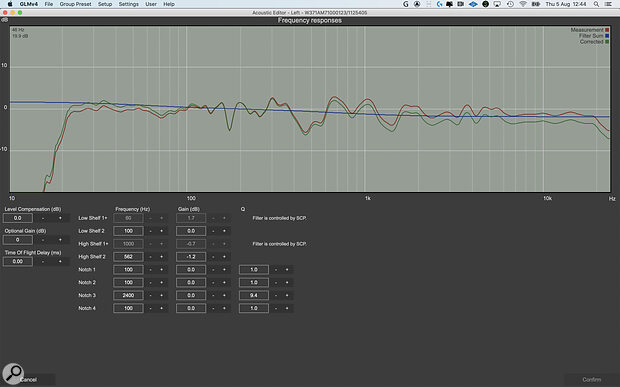
Task: Open the File menu
Action: (x=49, y=4)
